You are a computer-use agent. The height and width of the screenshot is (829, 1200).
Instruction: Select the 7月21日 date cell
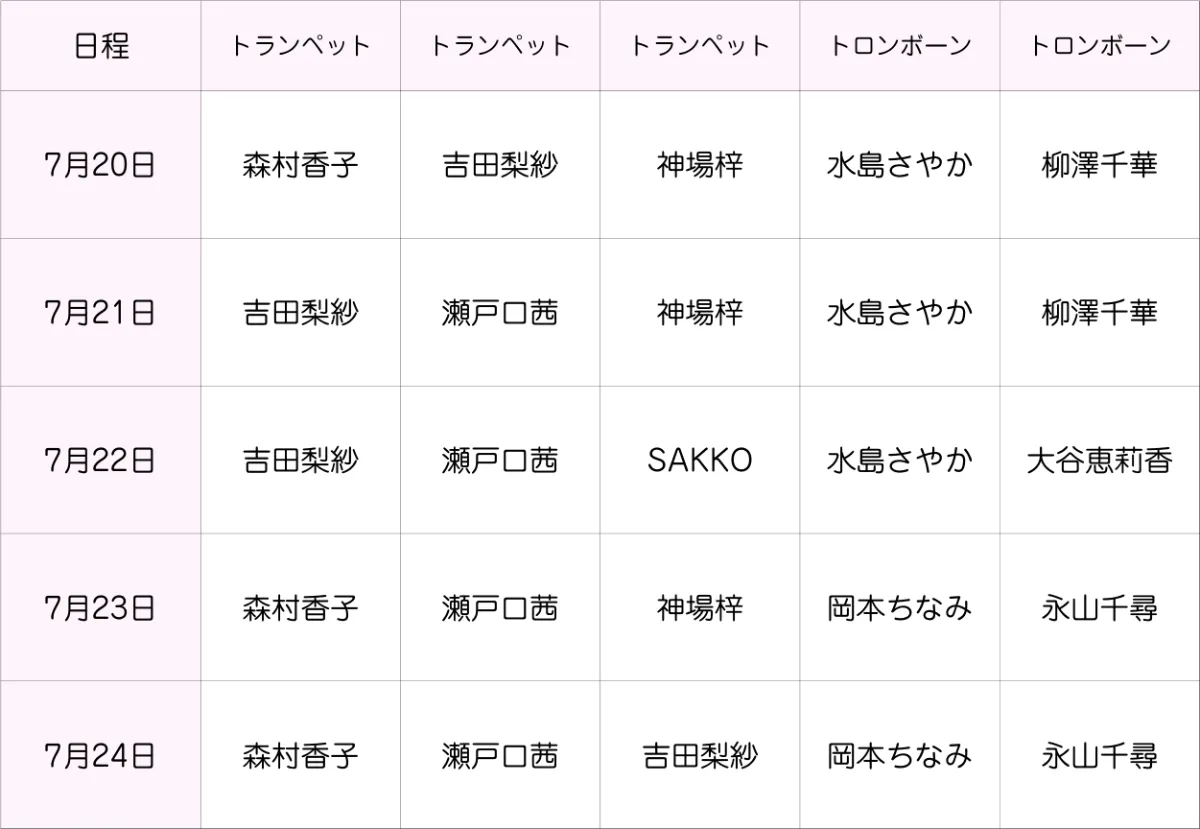pyautogui.click(x=100, y=313)
